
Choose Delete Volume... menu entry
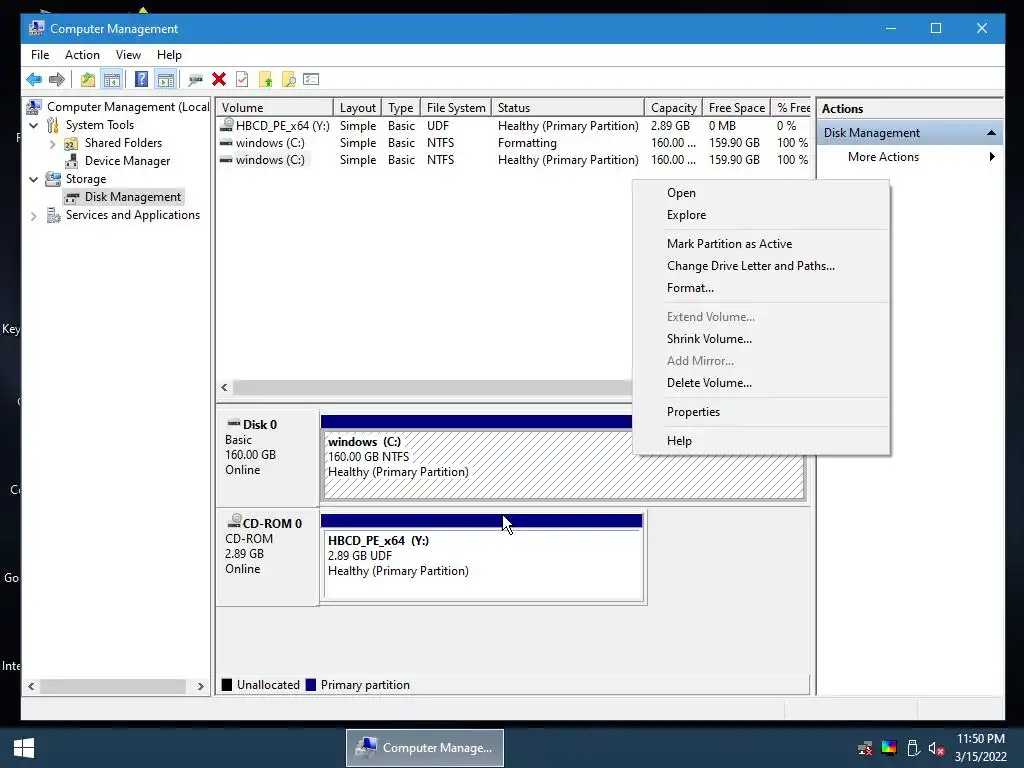click(761, 383)
